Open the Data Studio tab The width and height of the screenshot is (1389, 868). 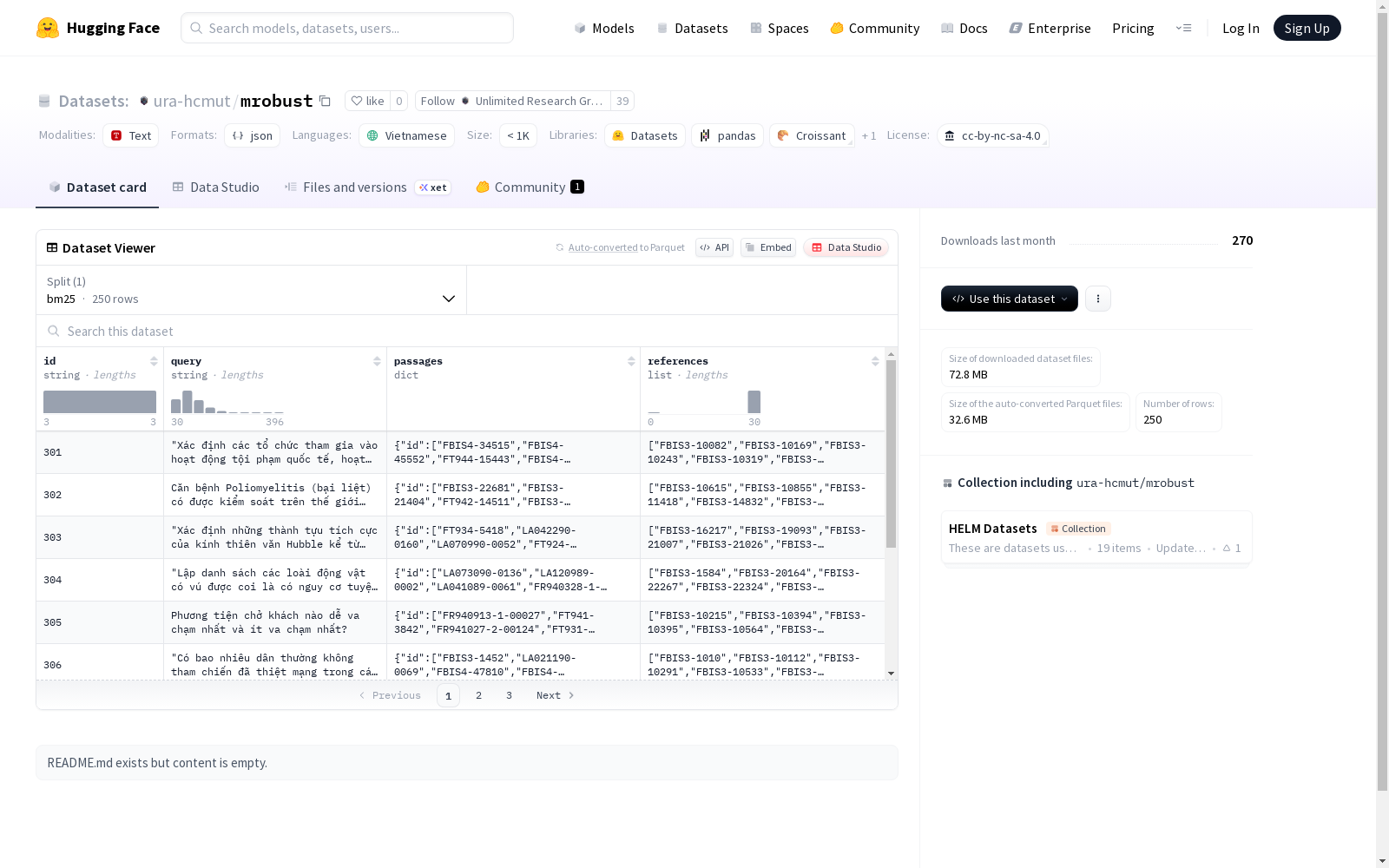pyautogui.click(x=216, y=187)
